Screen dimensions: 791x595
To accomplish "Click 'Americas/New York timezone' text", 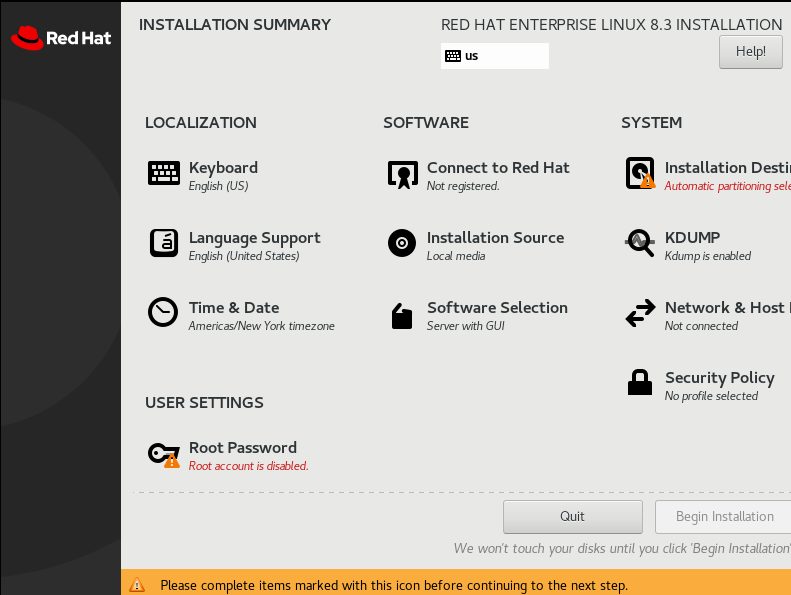I will pos(261,326).
